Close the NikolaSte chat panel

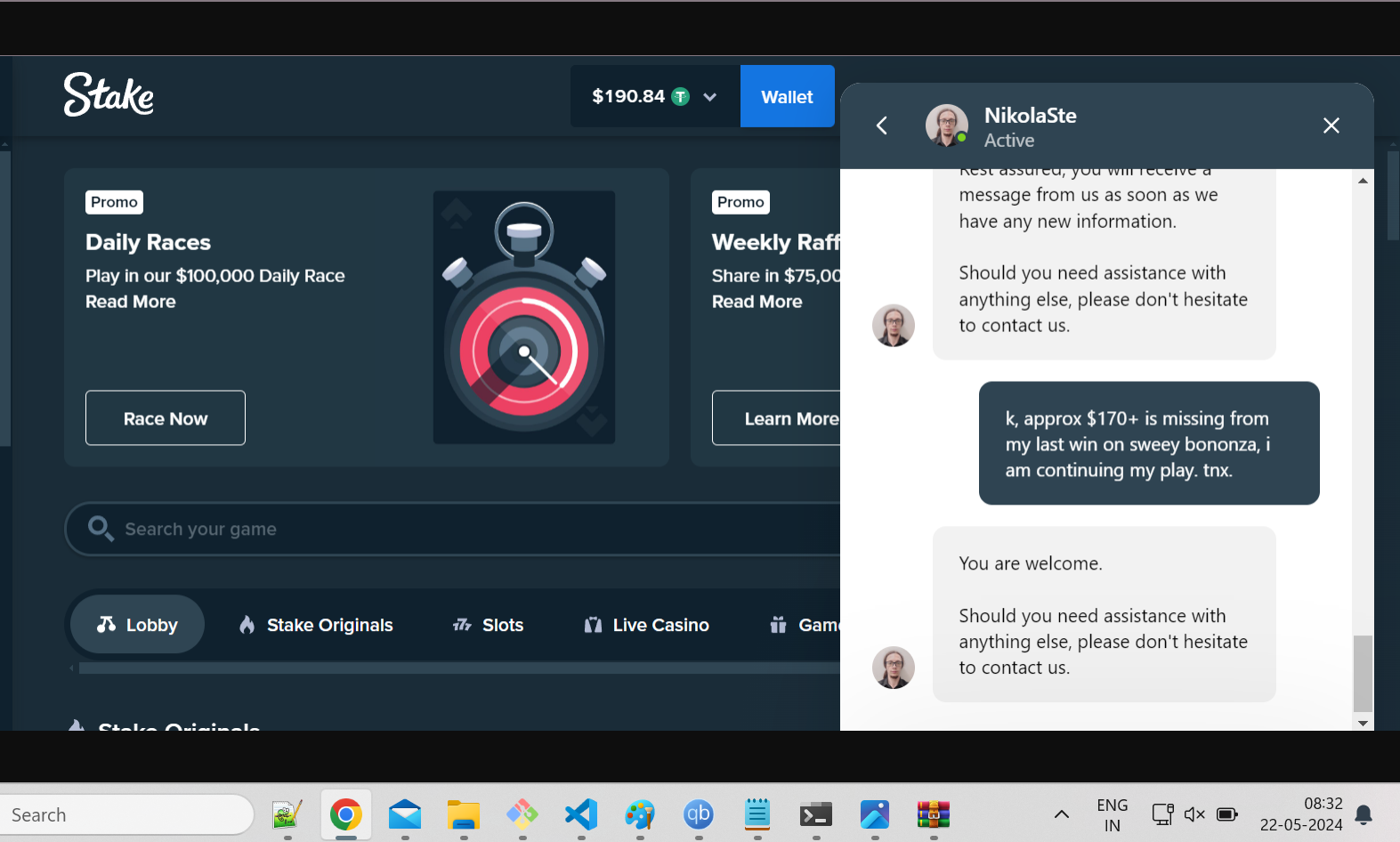(1331, 125)
